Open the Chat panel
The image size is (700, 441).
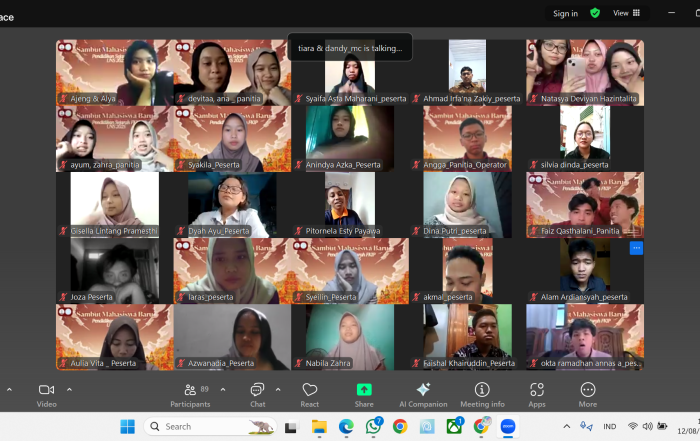tap(257, 393)
